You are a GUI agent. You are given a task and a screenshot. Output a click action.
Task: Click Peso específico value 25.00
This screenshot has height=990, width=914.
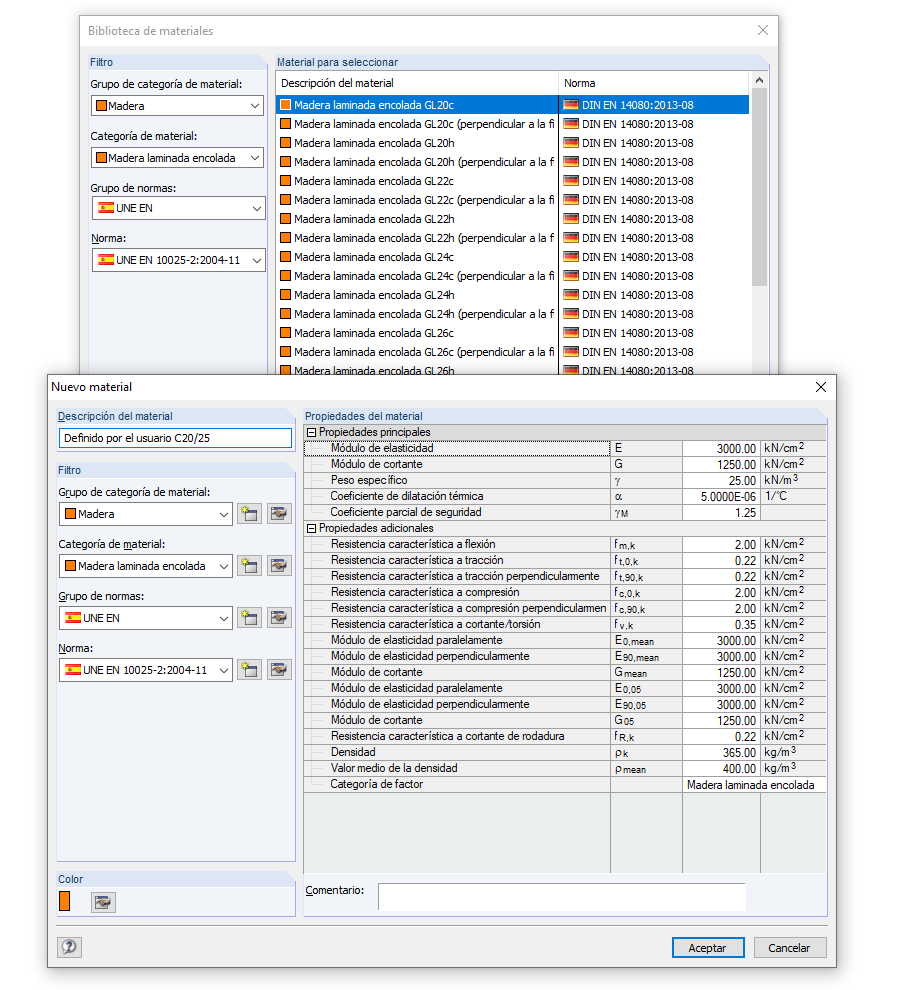(721, 480)
